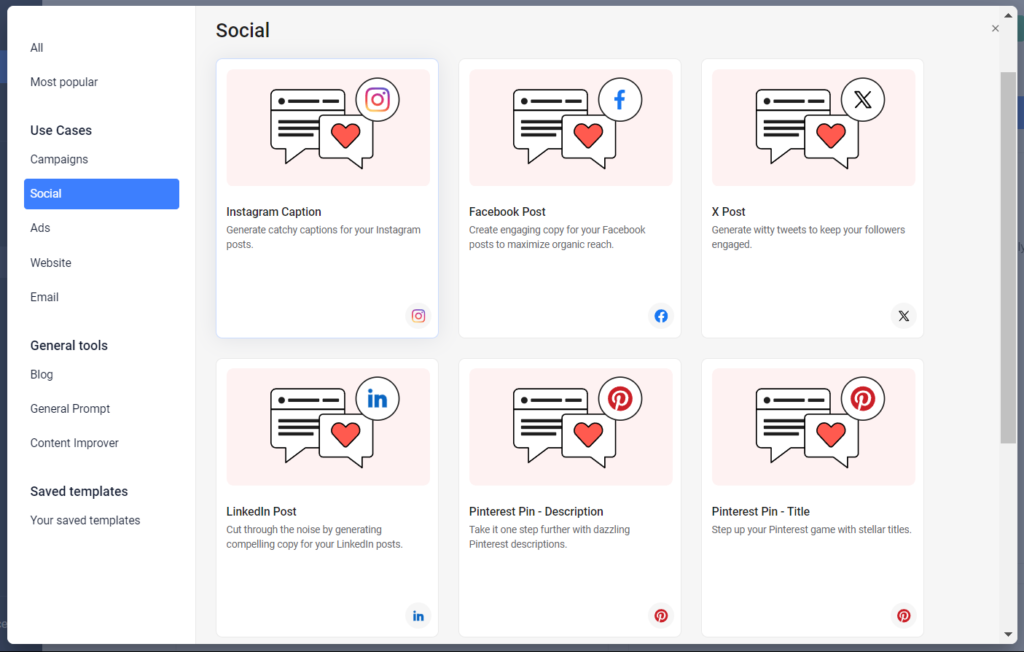Click the small Pinterest icon on Pinterest Pin - Description card
This screenshot has height=652, width=1024.
(x=661, y=615)
